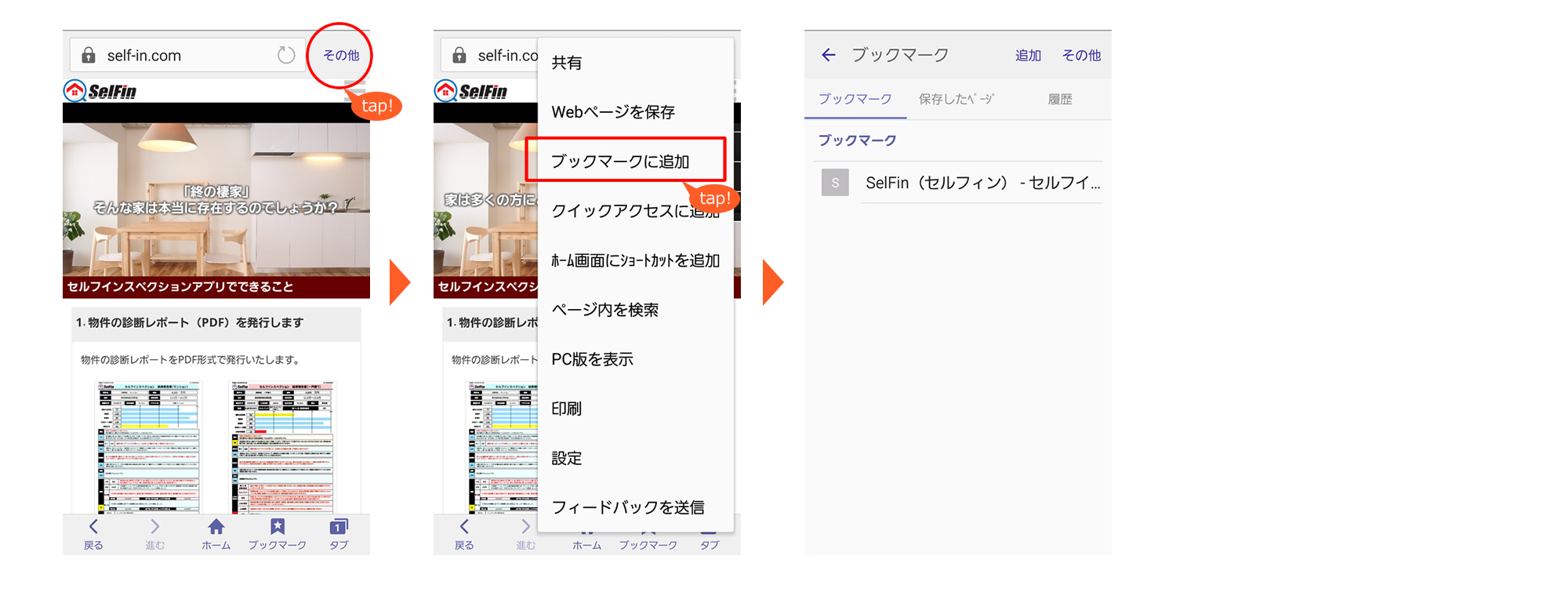Click セルフインスペクションアプリでできること banner first screen
The height and width of the screenshot is (596, 1568).
(x=216, y=287)
